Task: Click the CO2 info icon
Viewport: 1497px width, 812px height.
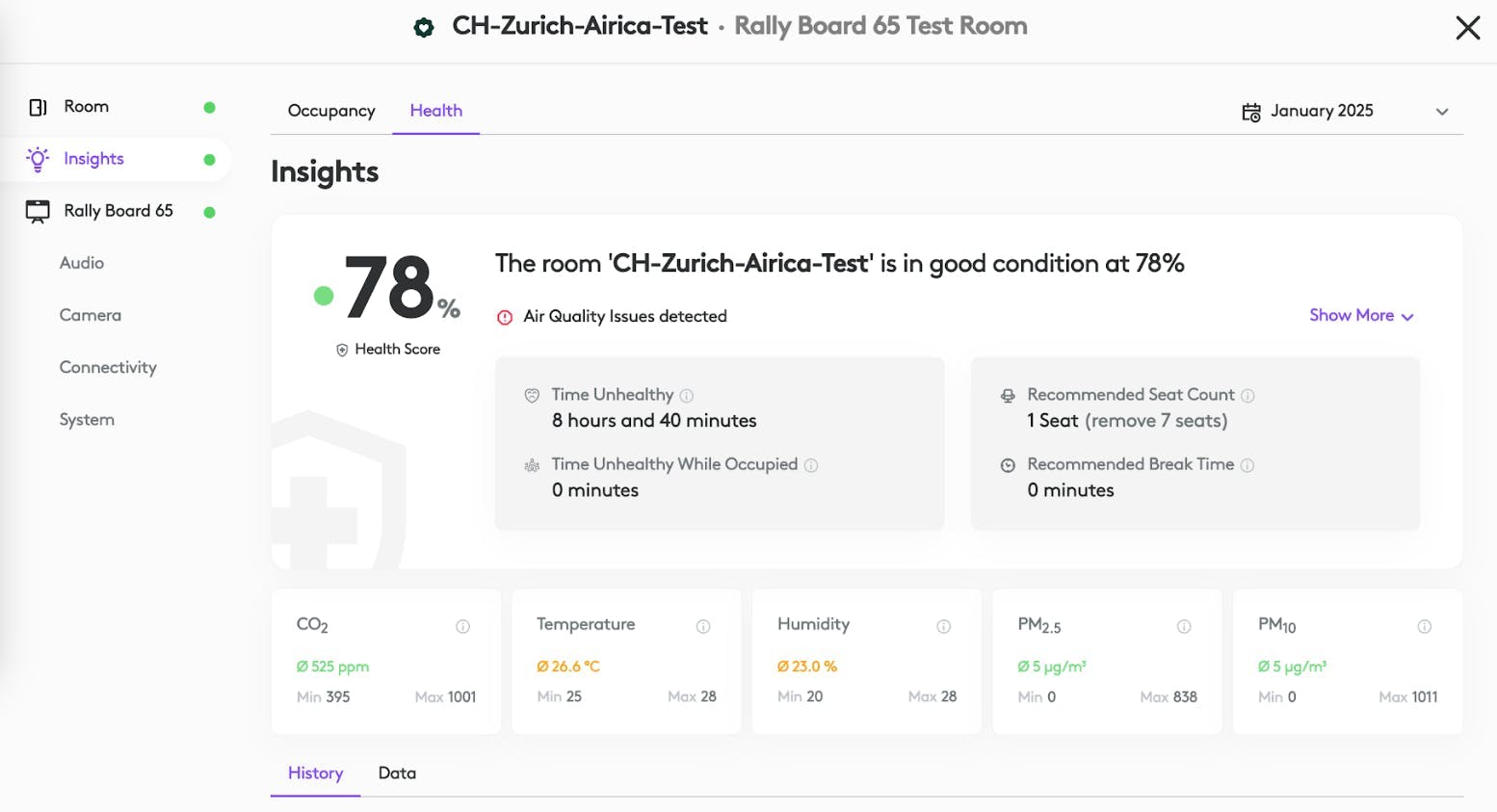Action: pos(462,626)
